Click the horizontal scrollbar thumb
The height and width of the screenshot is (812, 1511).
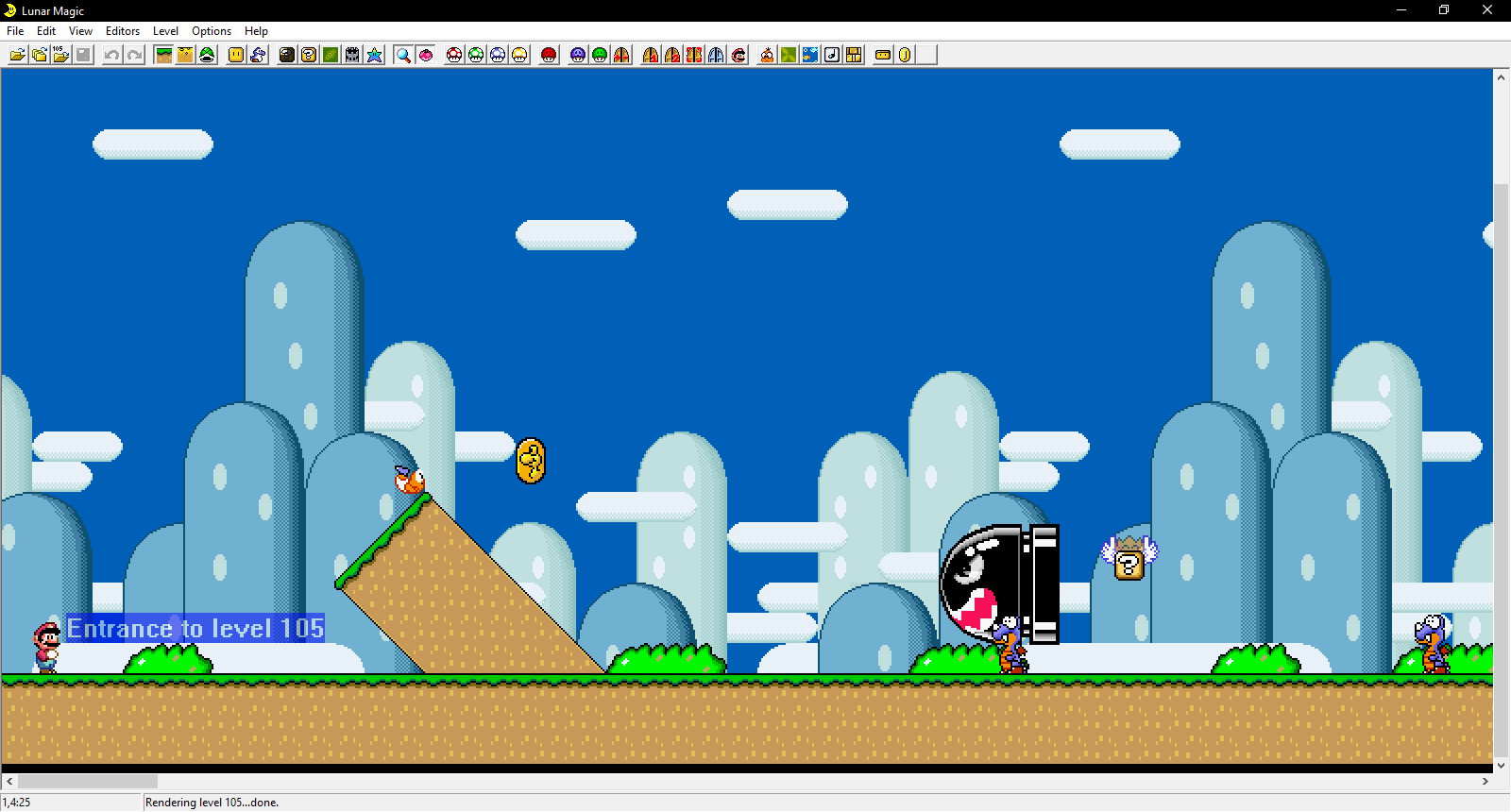coord(88,782)
